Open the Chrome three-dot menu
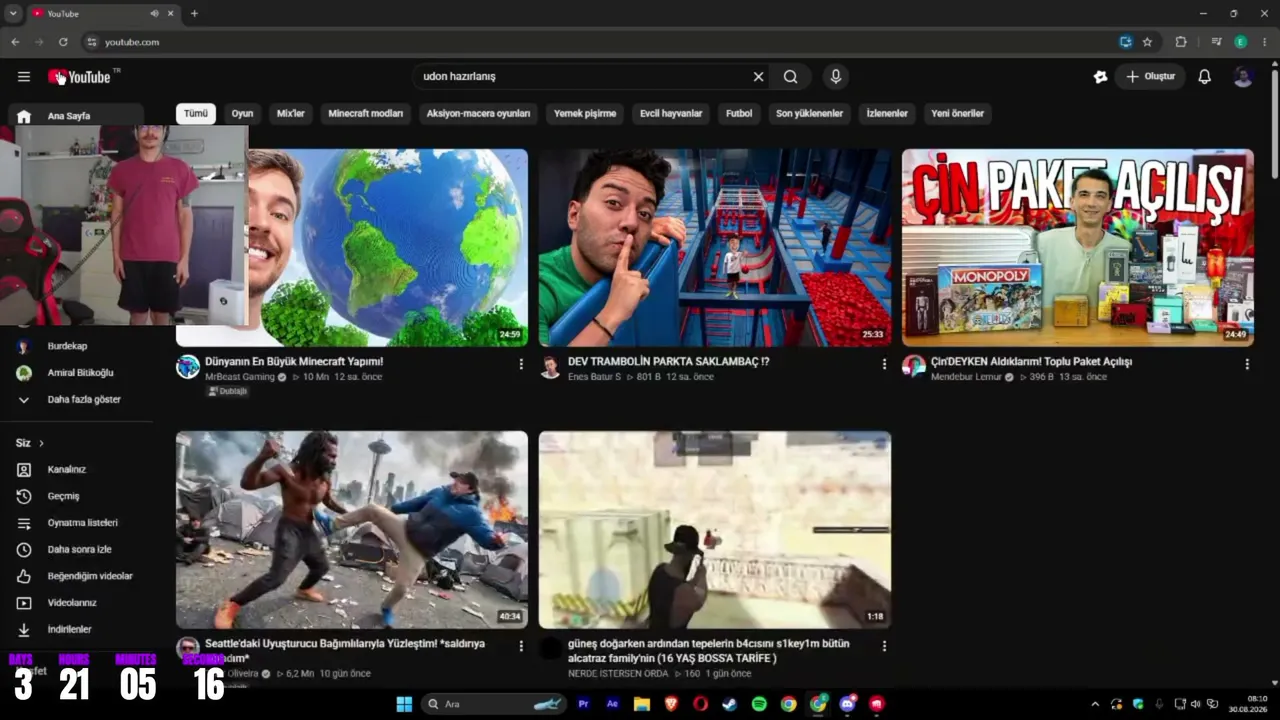 [x=1265, y=42]
